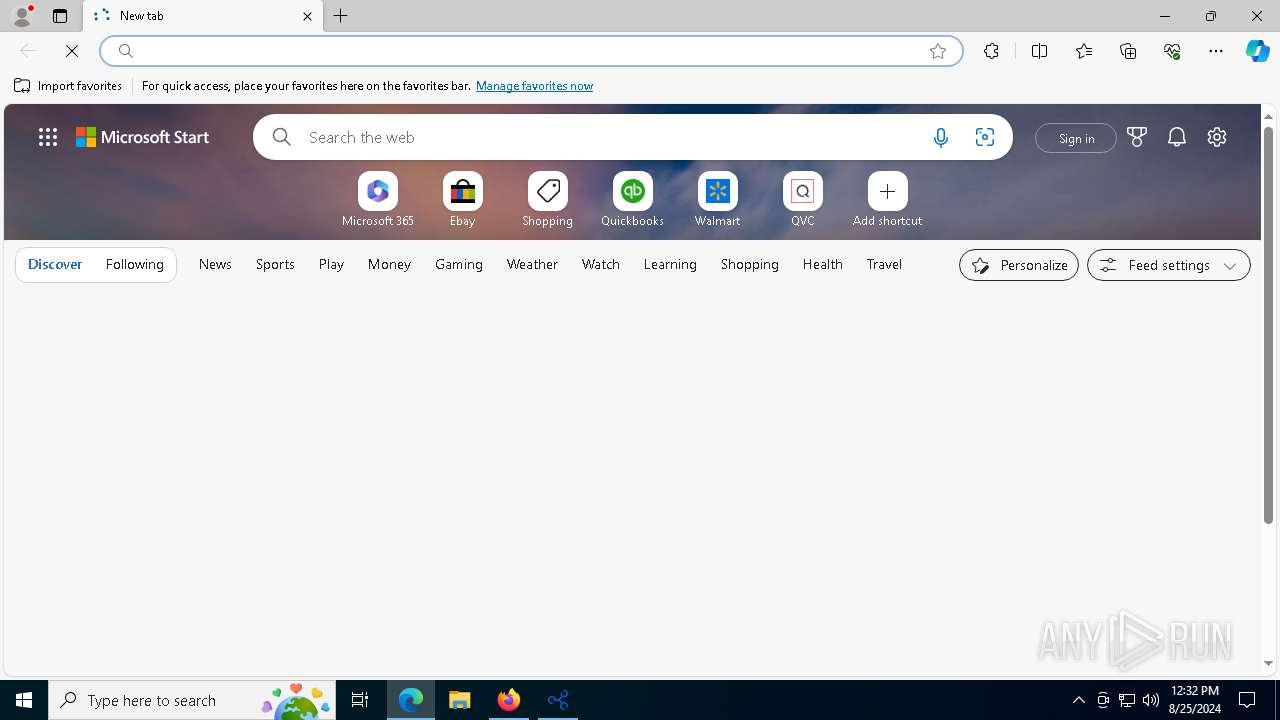Screen dimensions: 1280x720
Task: Open notifications bell
Action: pos(1177,137)
